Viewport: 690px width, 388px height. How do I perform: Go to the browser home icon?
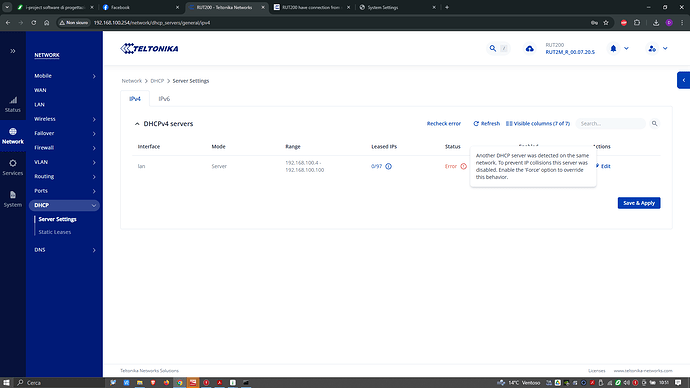46,22
